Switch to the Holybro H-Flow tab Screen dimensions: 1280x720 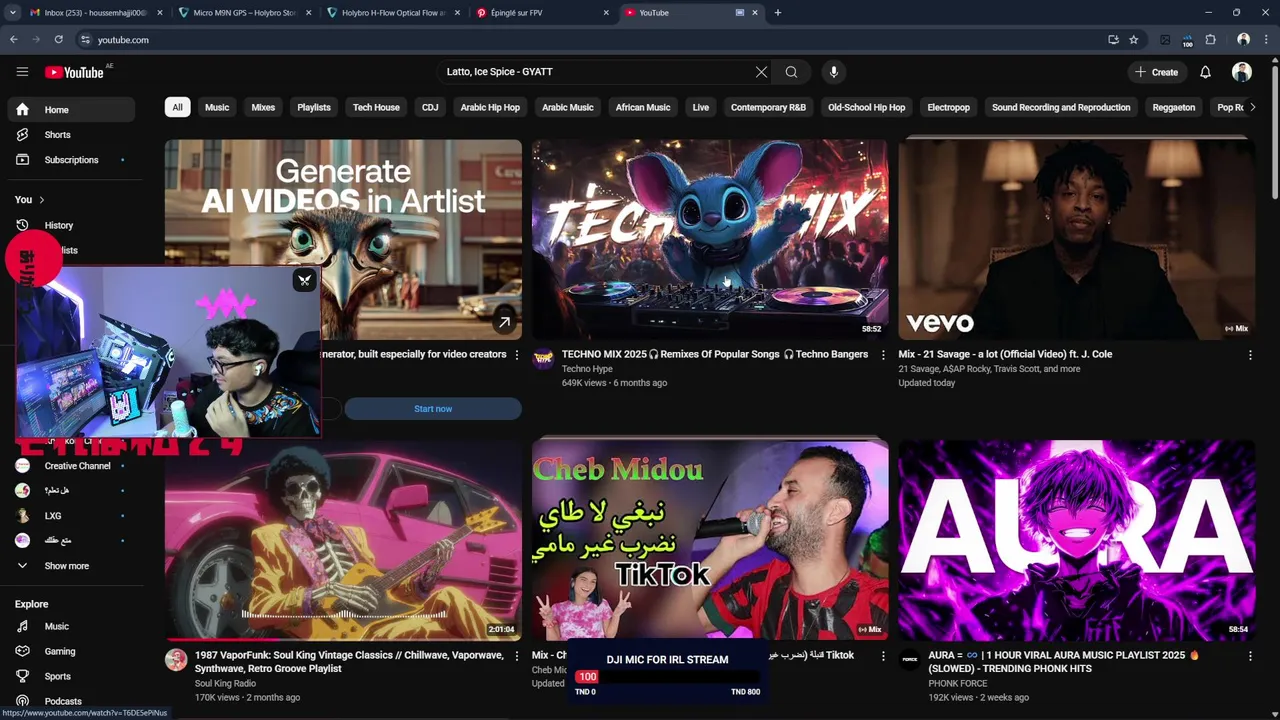[x=394, y=13]
